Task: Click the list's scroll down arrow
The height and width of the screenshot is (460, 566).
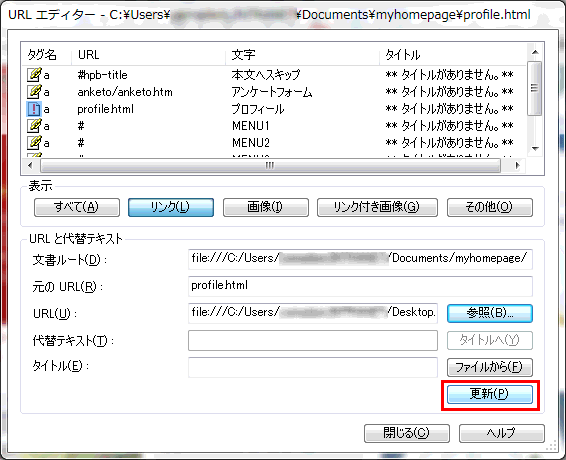Action: [x=535, y=149]
